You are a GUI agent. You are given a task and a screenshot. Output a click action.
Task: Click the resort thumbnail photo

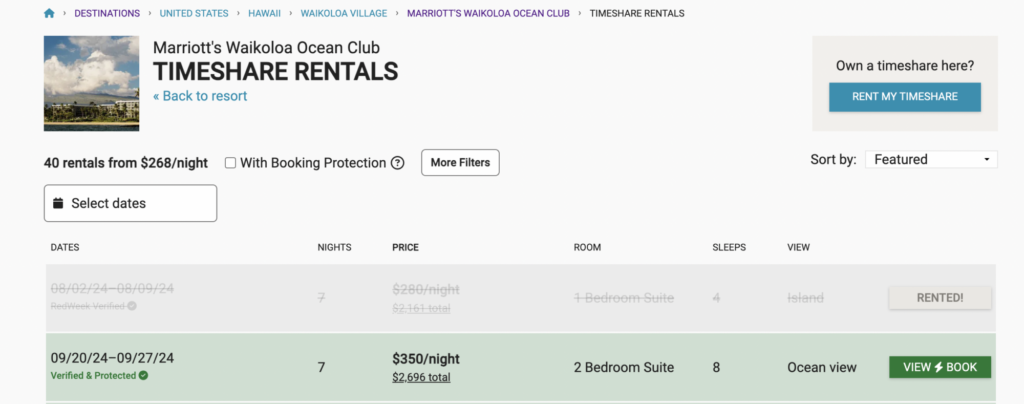click(x=91, y=84)
